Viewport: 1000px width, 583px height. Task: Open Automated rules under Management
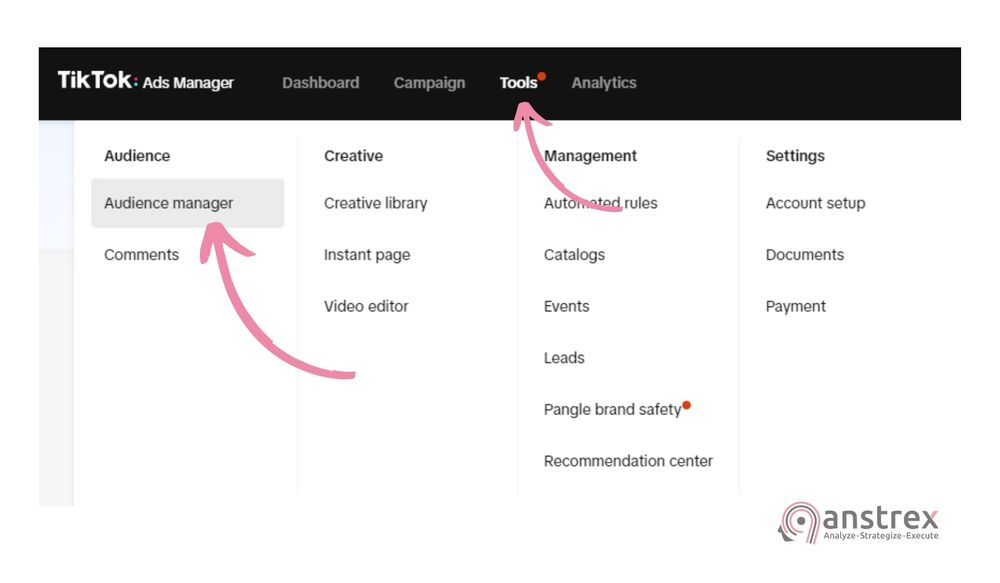click(x=600, y=202)
